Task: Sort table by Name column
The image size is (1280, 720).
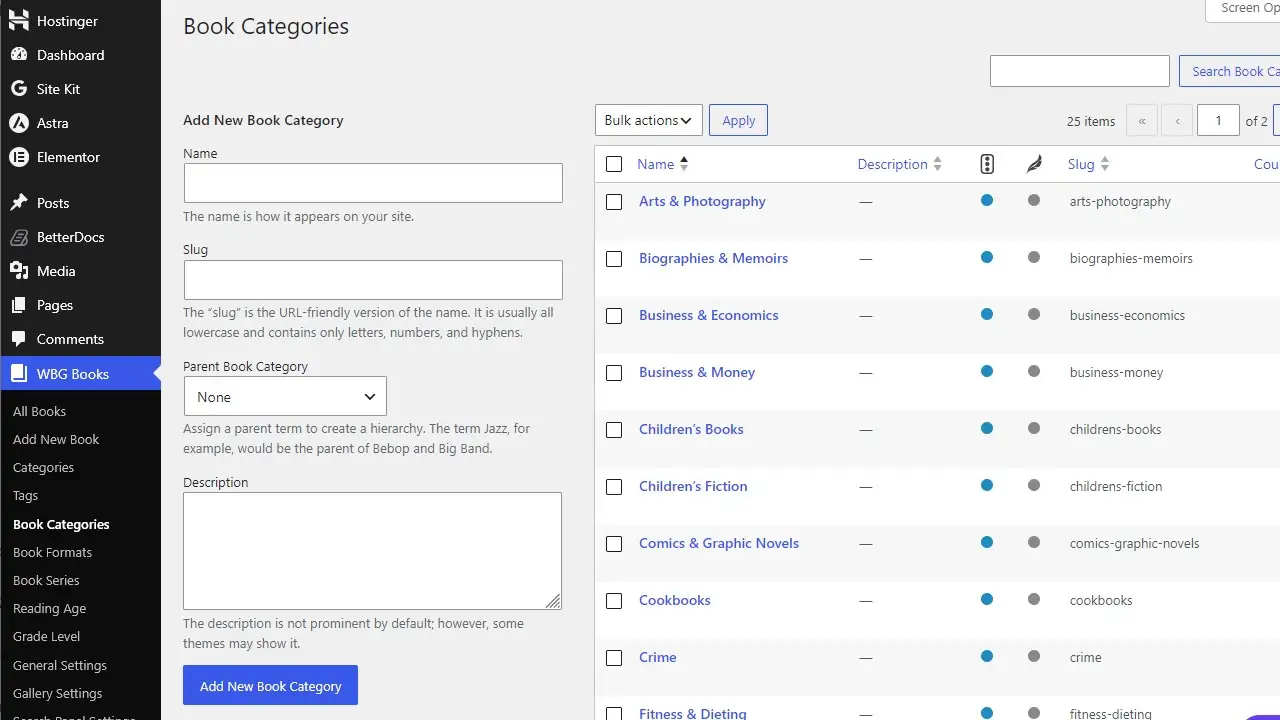Action: tap(663, 164)
